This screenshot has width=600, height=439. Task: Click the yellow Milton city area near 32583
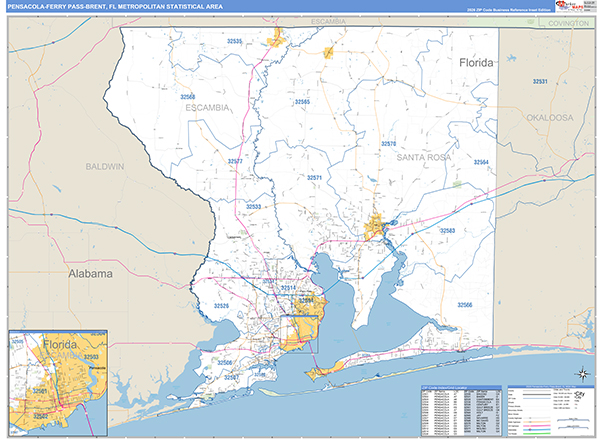[380, 230]
